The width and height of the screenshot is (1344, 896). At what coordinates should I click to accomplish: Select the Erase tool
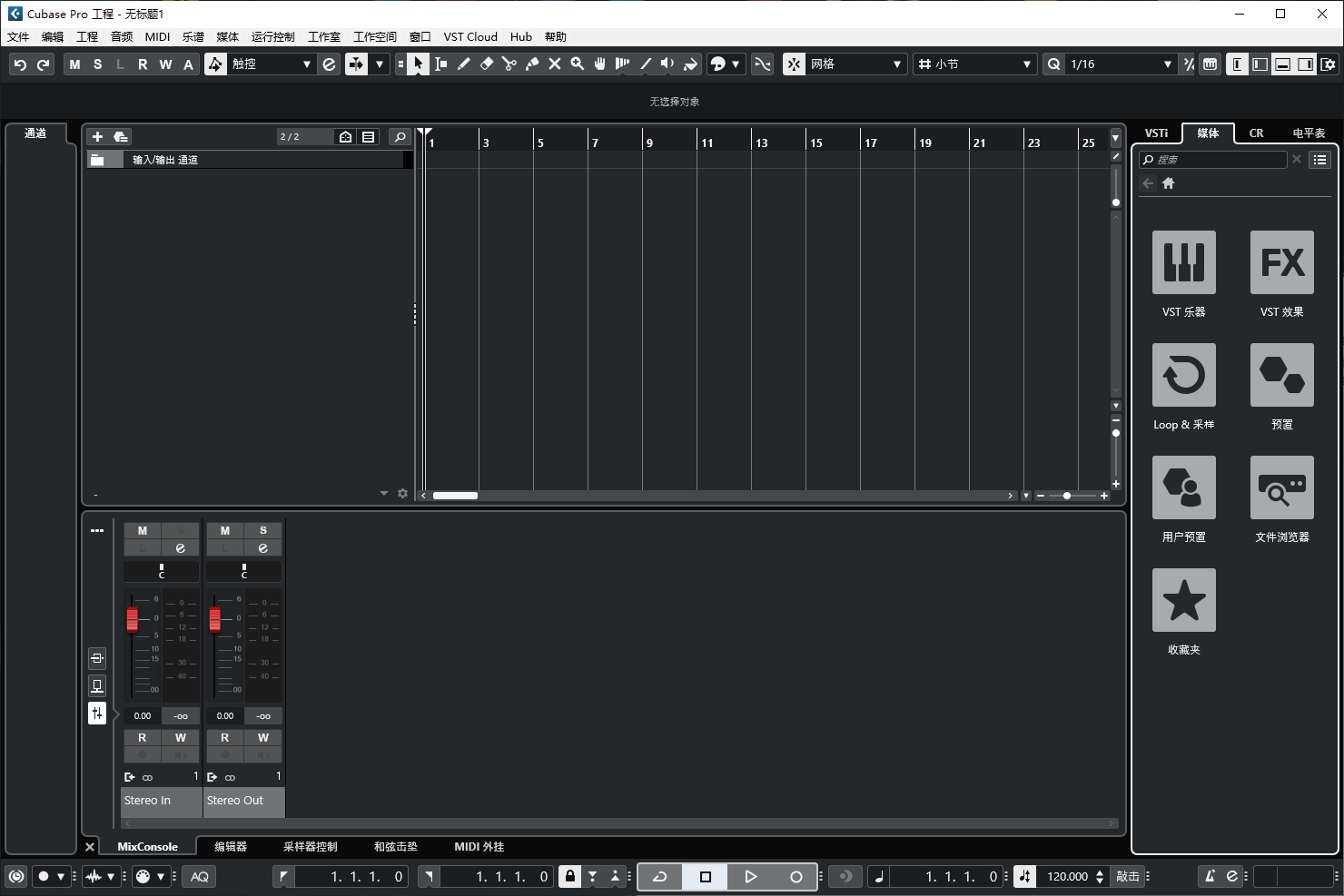486,64
